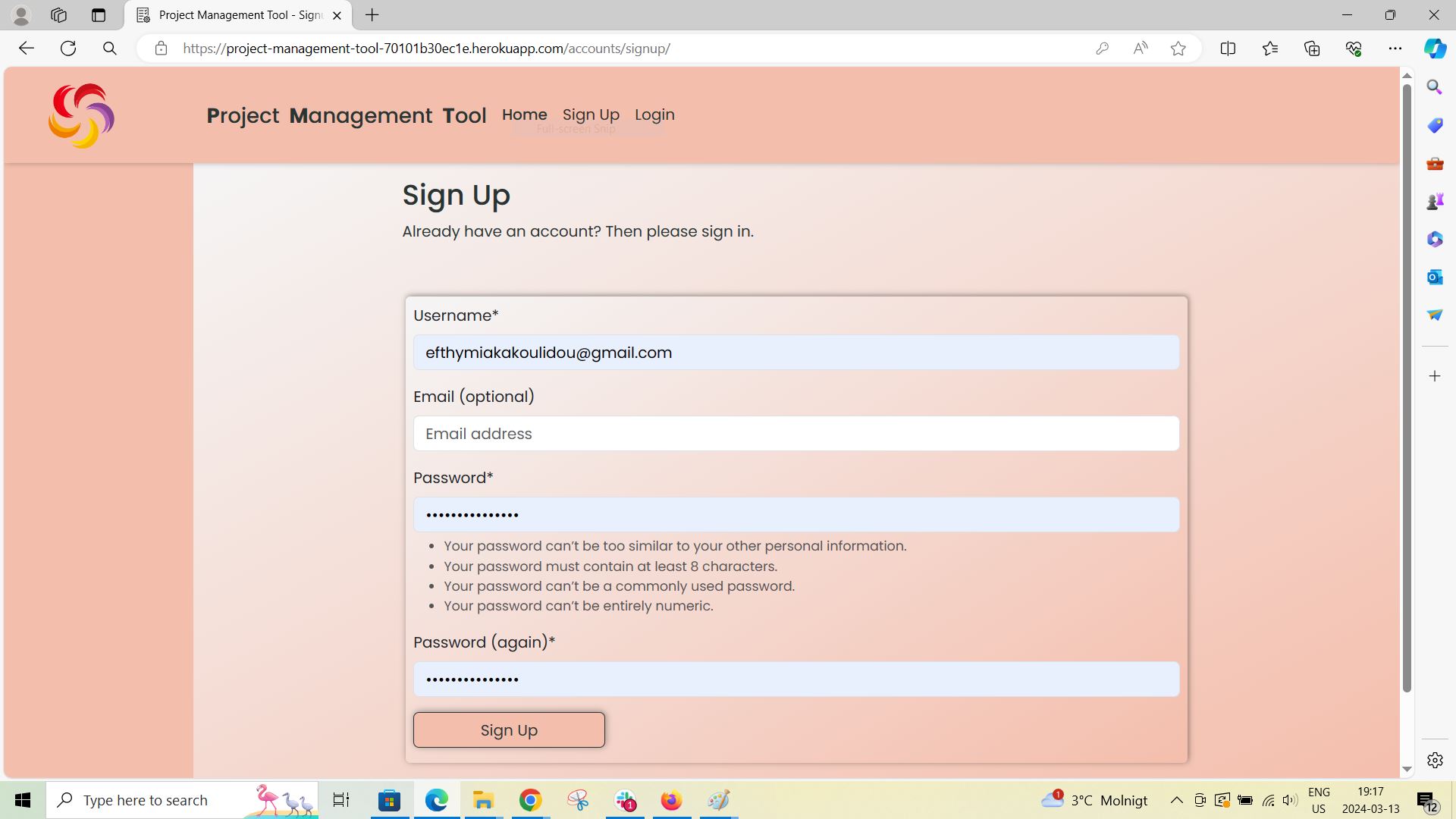Open Microsoft 365 from the sidebar

pos(1434,239)
